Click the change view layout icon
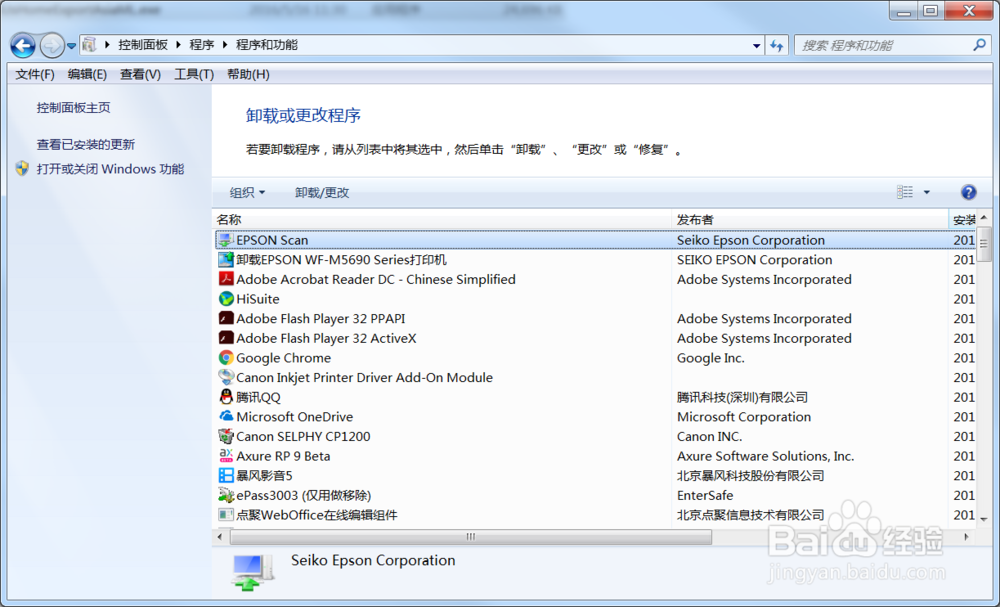 tap(904, 192)
